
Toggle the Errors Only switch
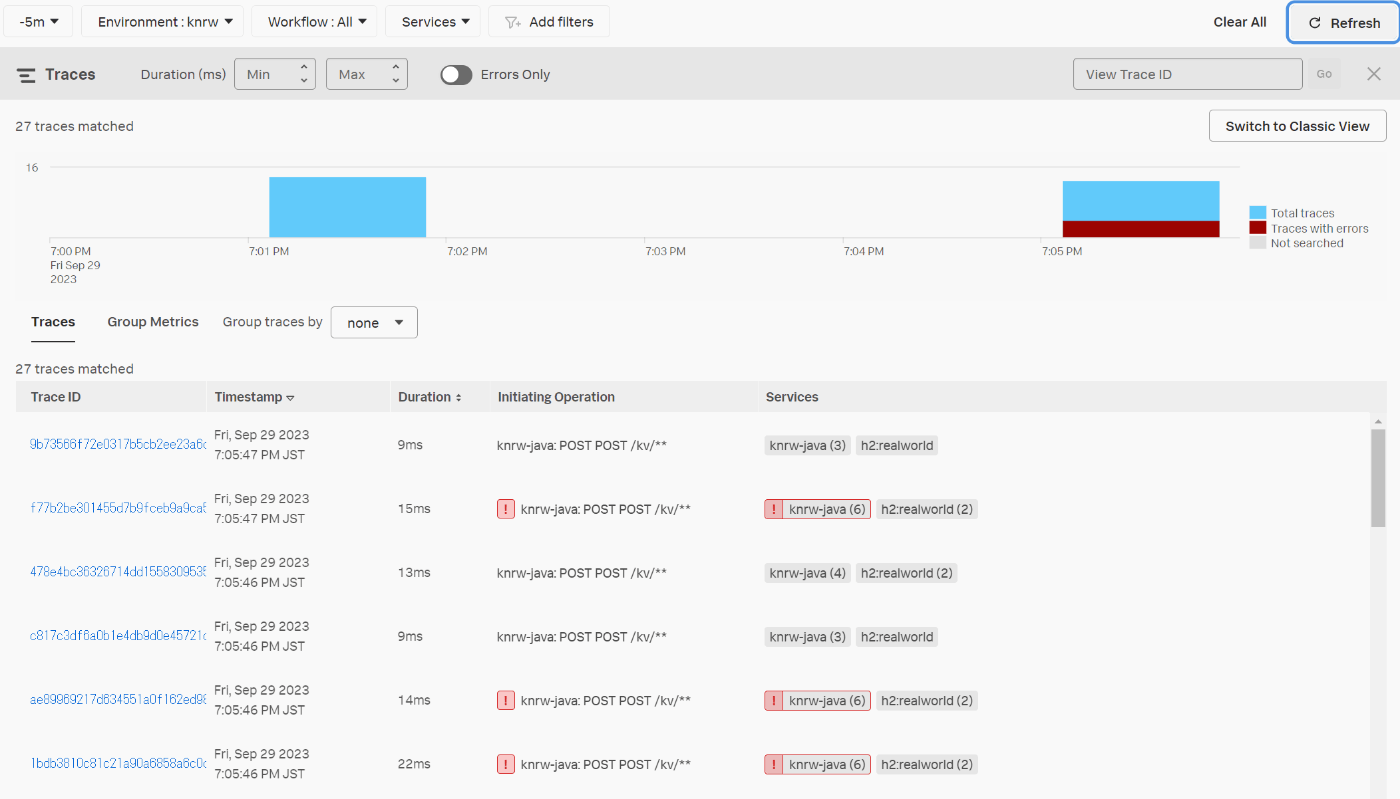pyautogui.click(x=456, y=75)
